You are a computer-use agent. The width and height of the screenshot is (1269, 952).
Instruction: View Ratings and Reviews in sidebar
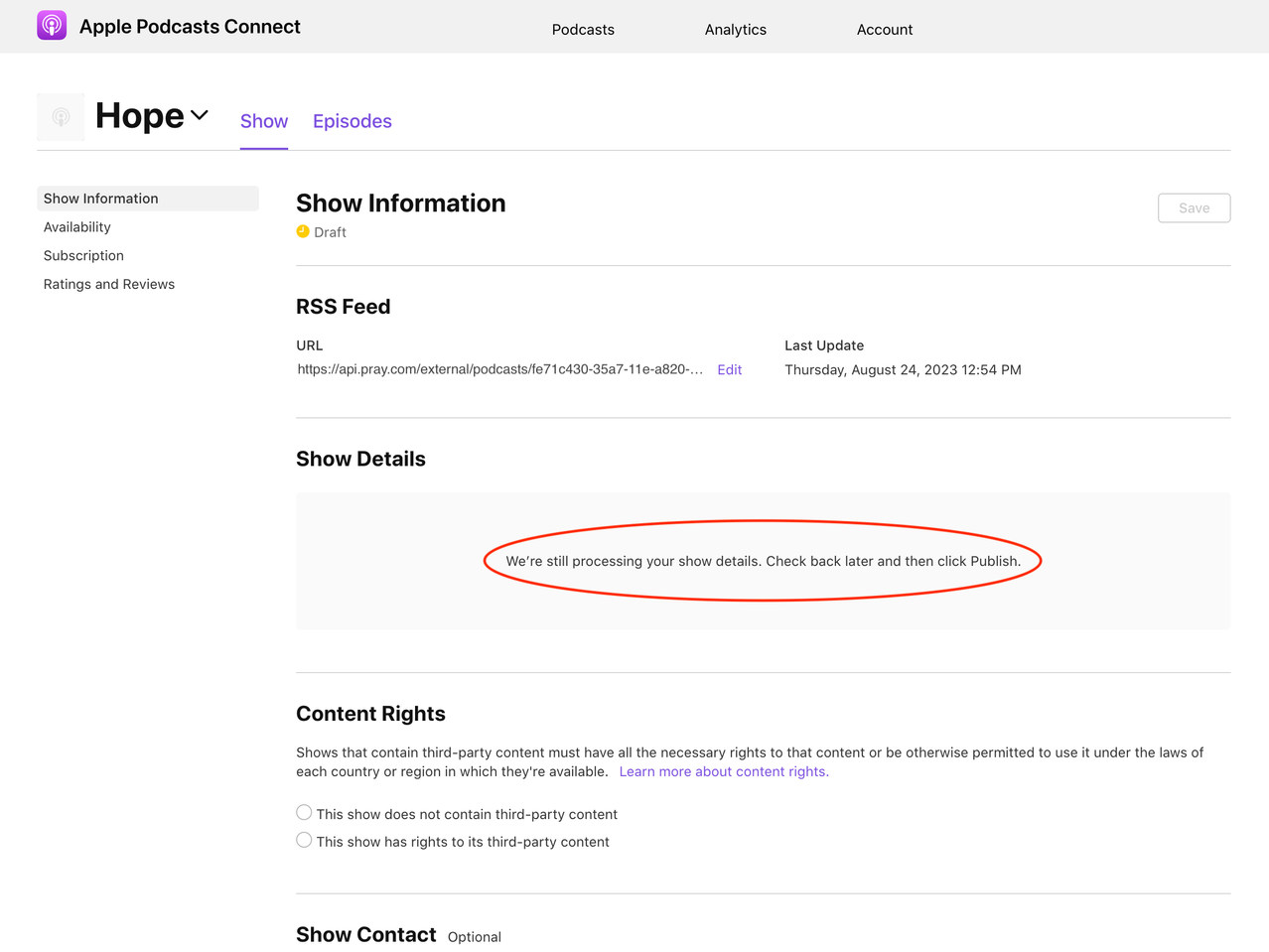tap(109, 284)
